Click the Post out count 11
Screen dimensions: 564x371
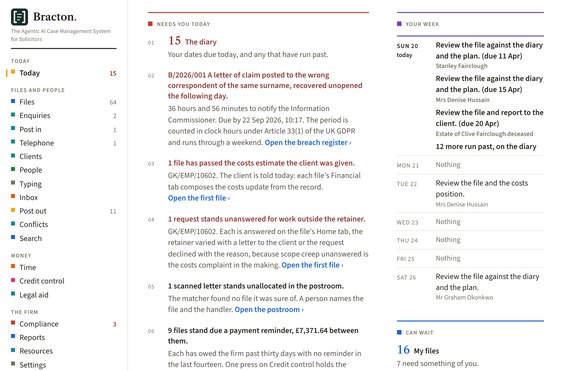tap(113, 212)
